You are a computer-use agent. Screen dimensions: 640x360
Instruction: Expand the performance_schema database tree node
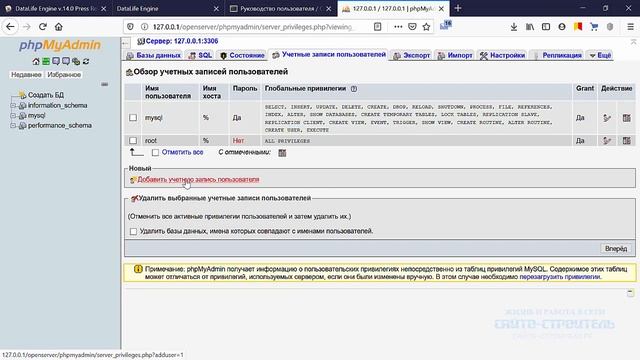pos(13,125)
